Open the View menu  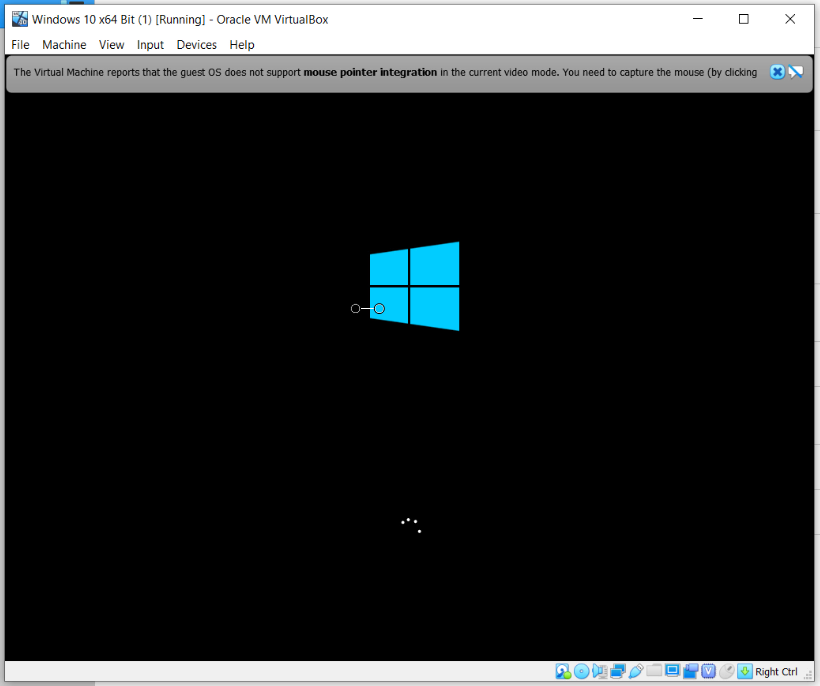coord(111,45)
